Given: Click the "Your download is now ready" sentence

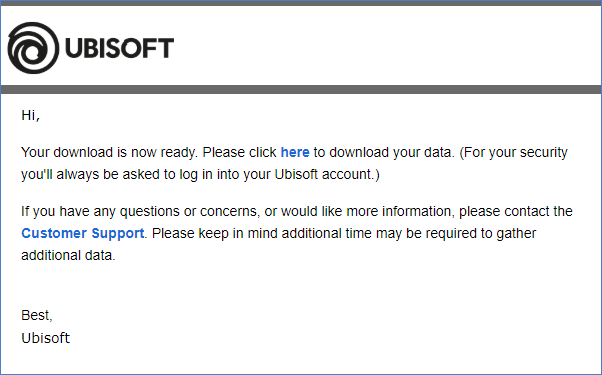Looking at the screenshot, I should pos(109,152).
